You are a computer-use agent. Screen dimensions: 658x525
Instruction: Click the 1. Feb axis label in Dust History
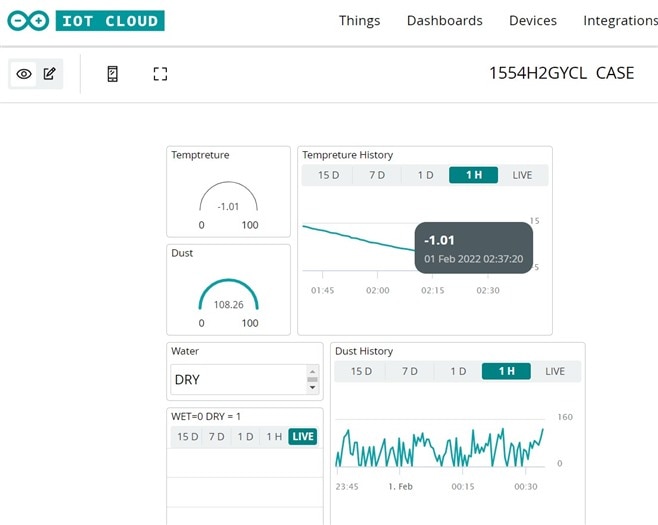pos(400,487)
